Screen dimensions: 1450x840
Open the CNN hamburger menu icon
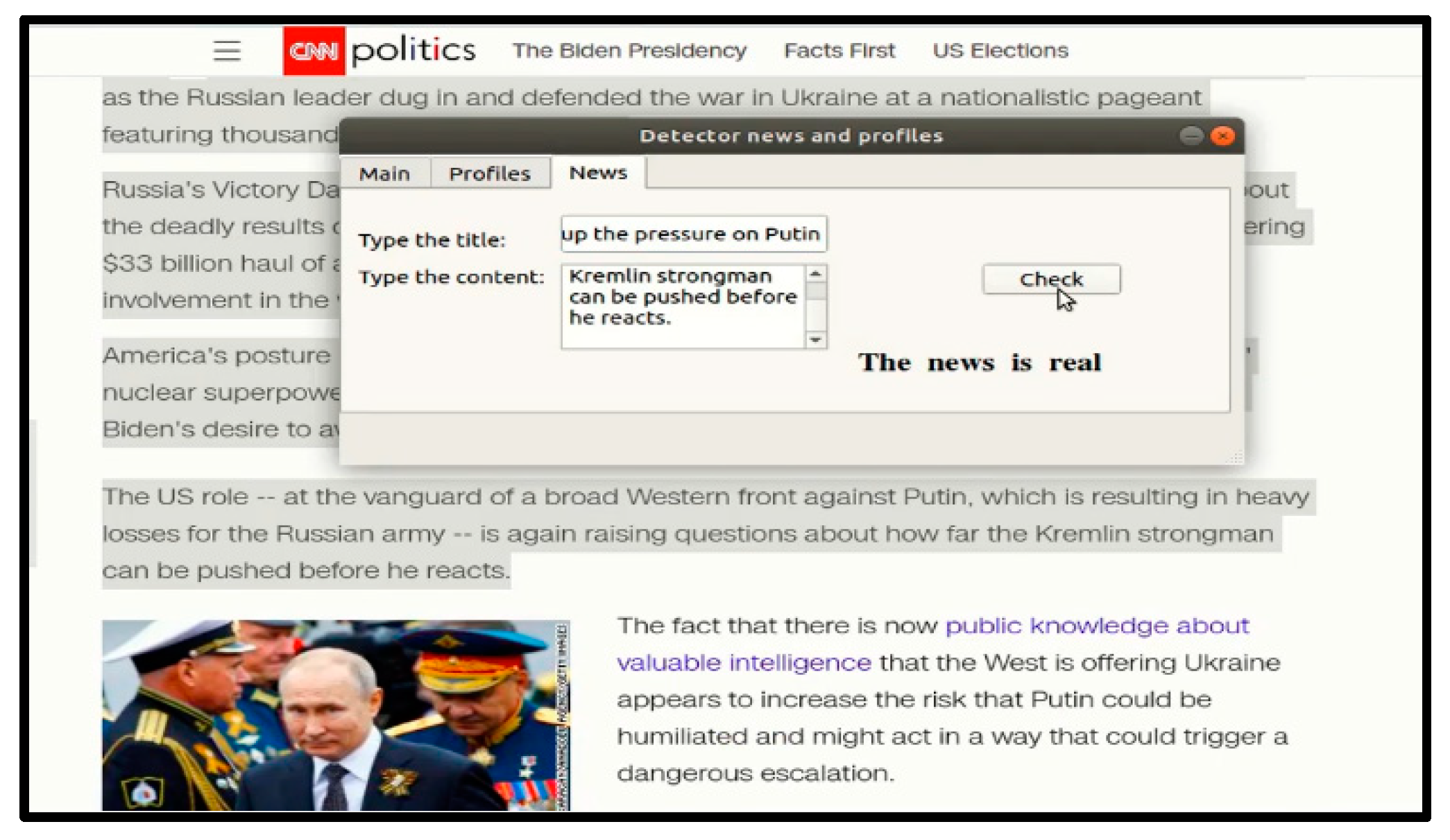[226, 51]
